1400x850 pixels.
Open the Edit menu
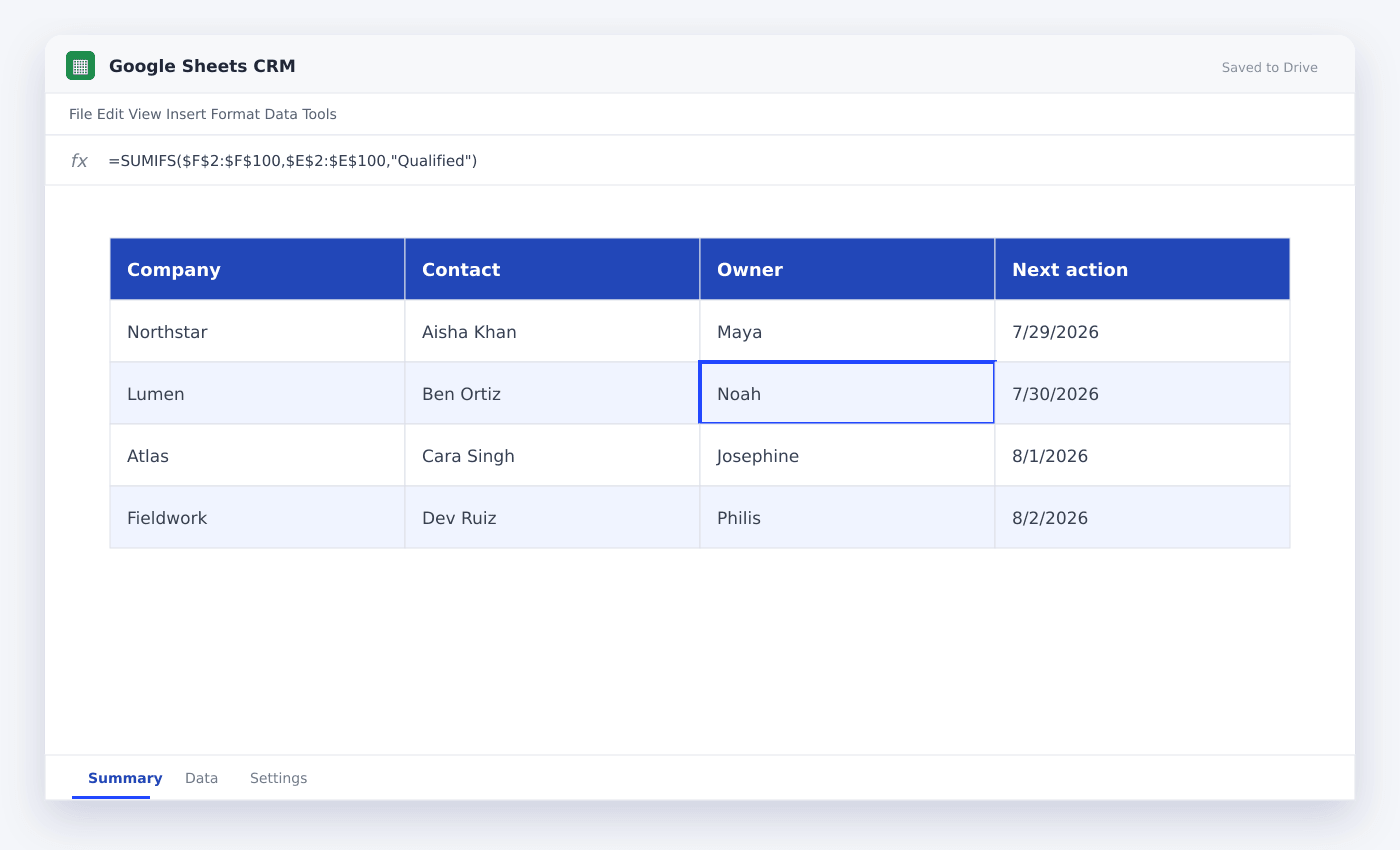pos(110,114)
